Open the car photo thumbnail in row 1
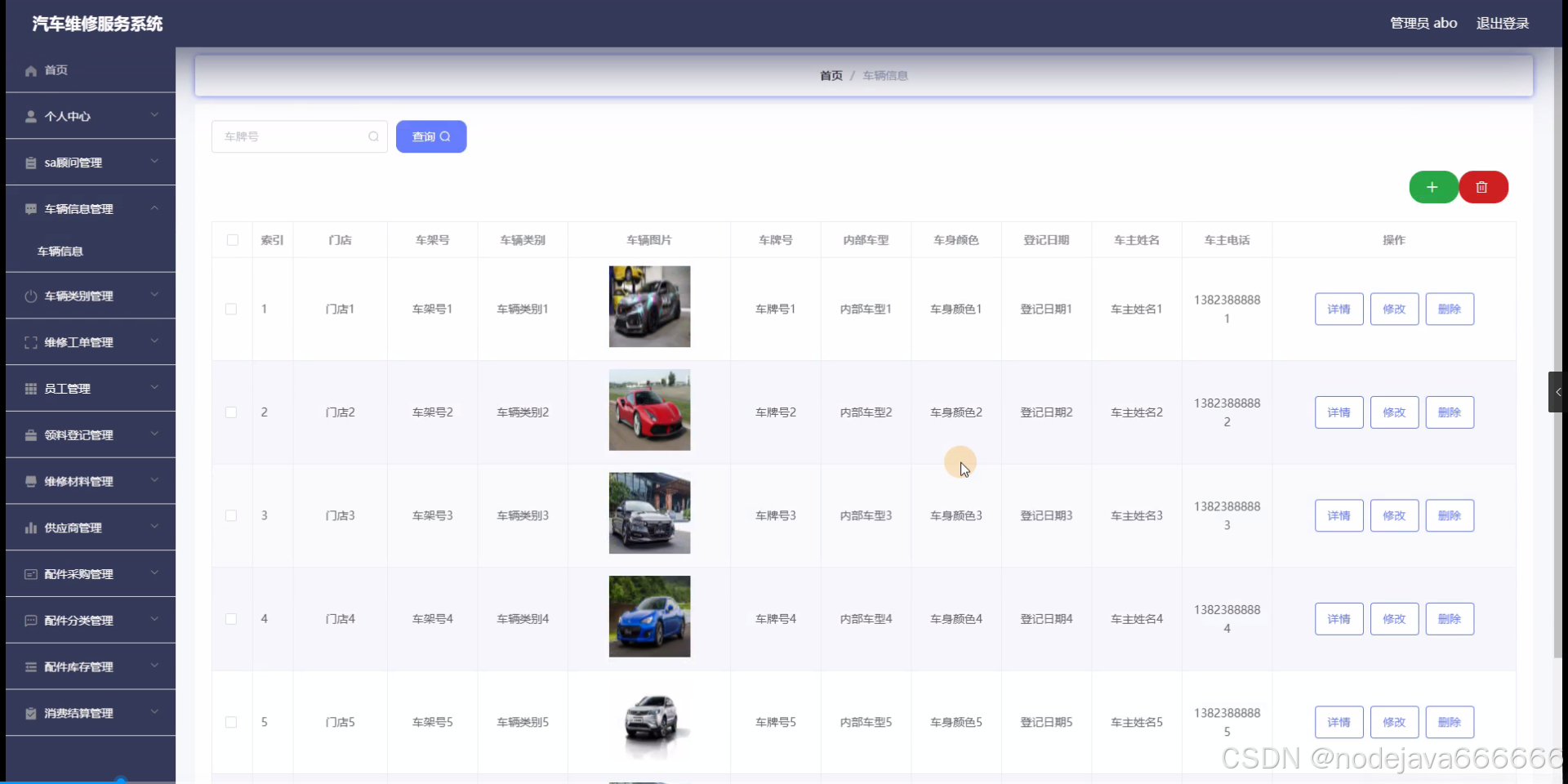This screenshot has width=1568, height=784. click(x=649, y=307)
